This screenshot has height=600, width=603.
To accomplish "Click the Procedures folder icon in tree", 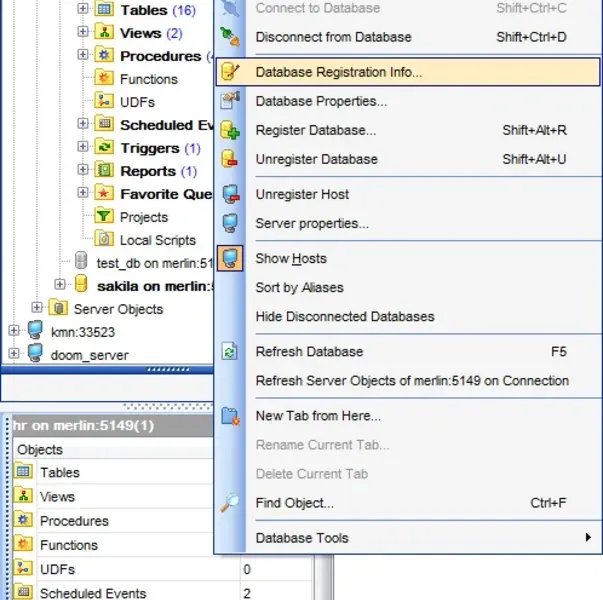I will (104, 55).
